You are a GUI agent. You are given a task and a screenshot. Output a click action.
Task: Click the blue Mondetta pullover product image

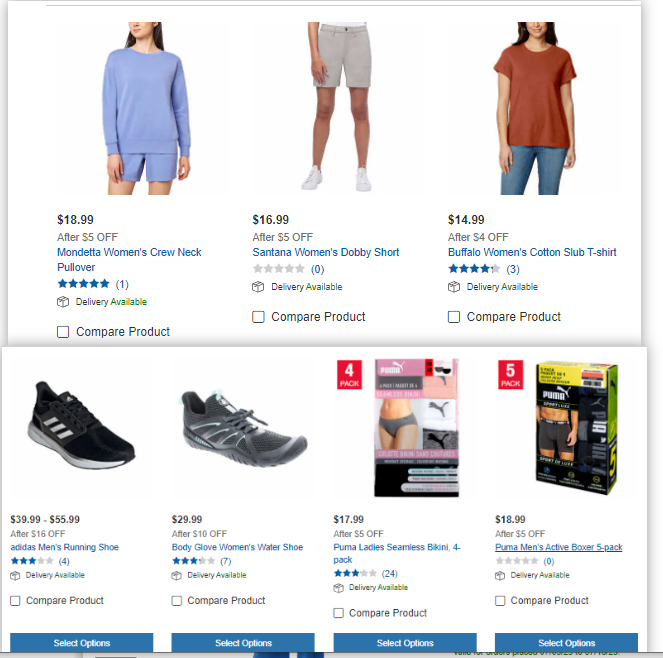coord(145,108)
